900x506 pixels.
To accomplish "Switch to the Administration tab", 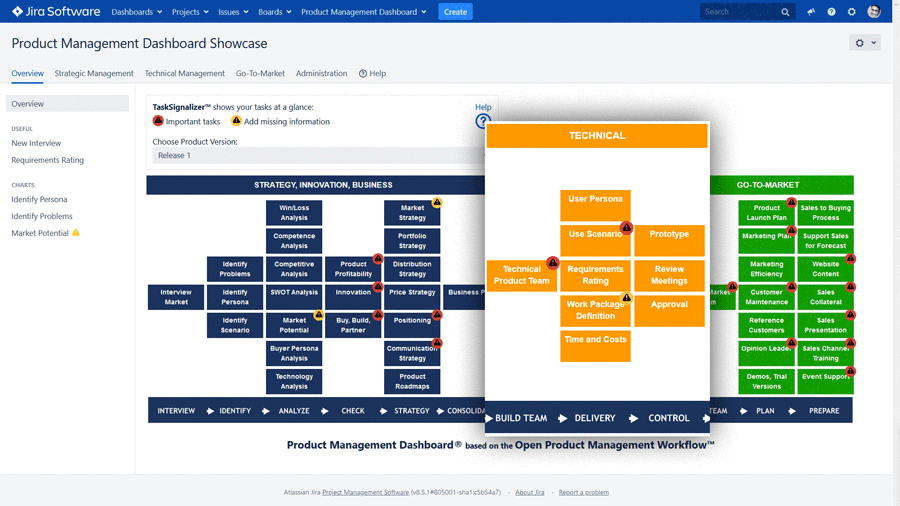I will [x=321, y=73].
